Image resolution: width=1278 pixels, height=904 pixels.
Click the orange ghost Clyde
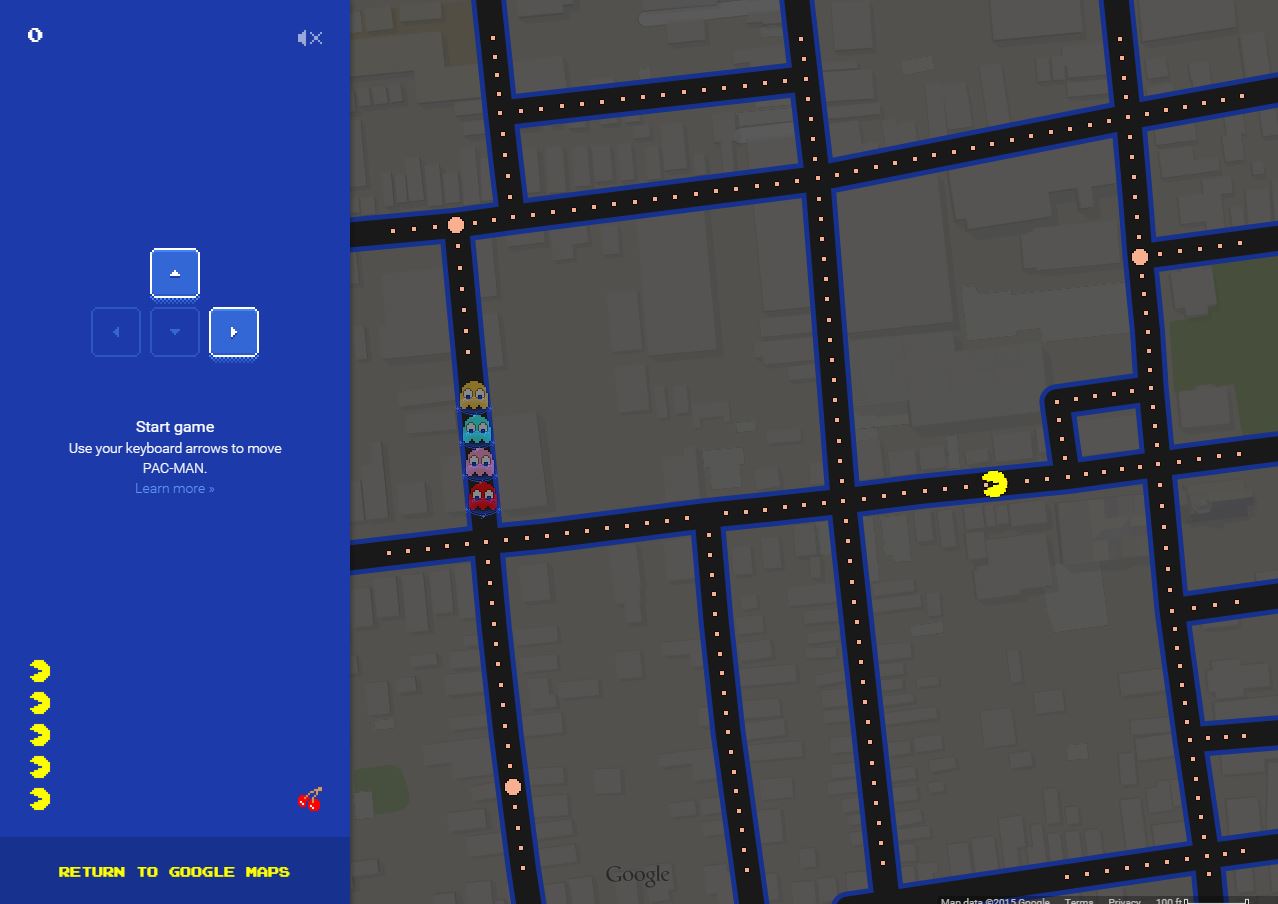473,395
